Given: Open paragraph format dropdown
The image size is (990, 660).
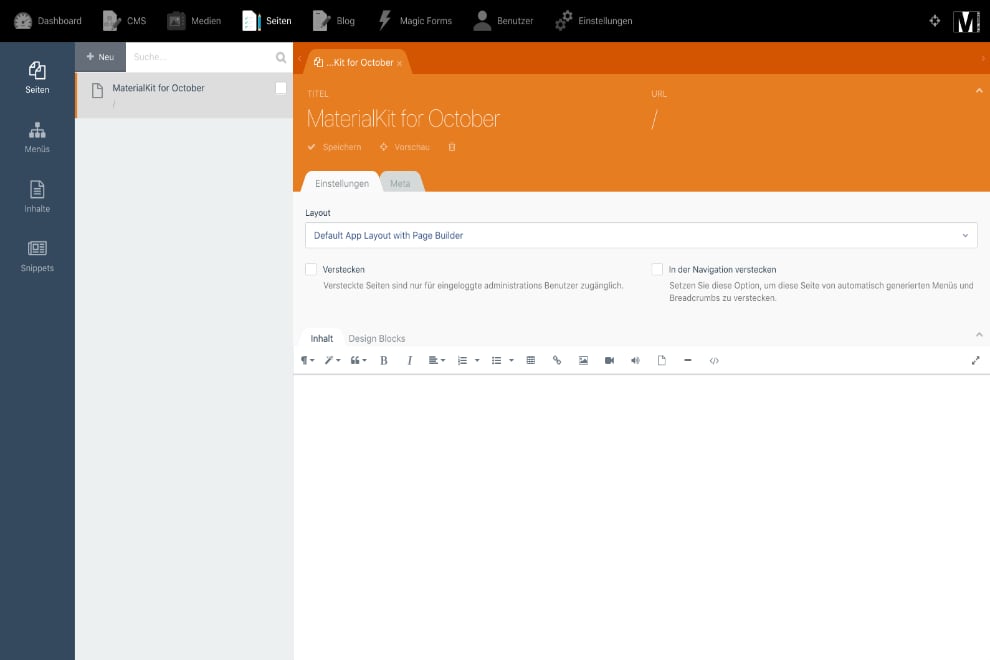Looking at the screenshot, I should 307,361.
